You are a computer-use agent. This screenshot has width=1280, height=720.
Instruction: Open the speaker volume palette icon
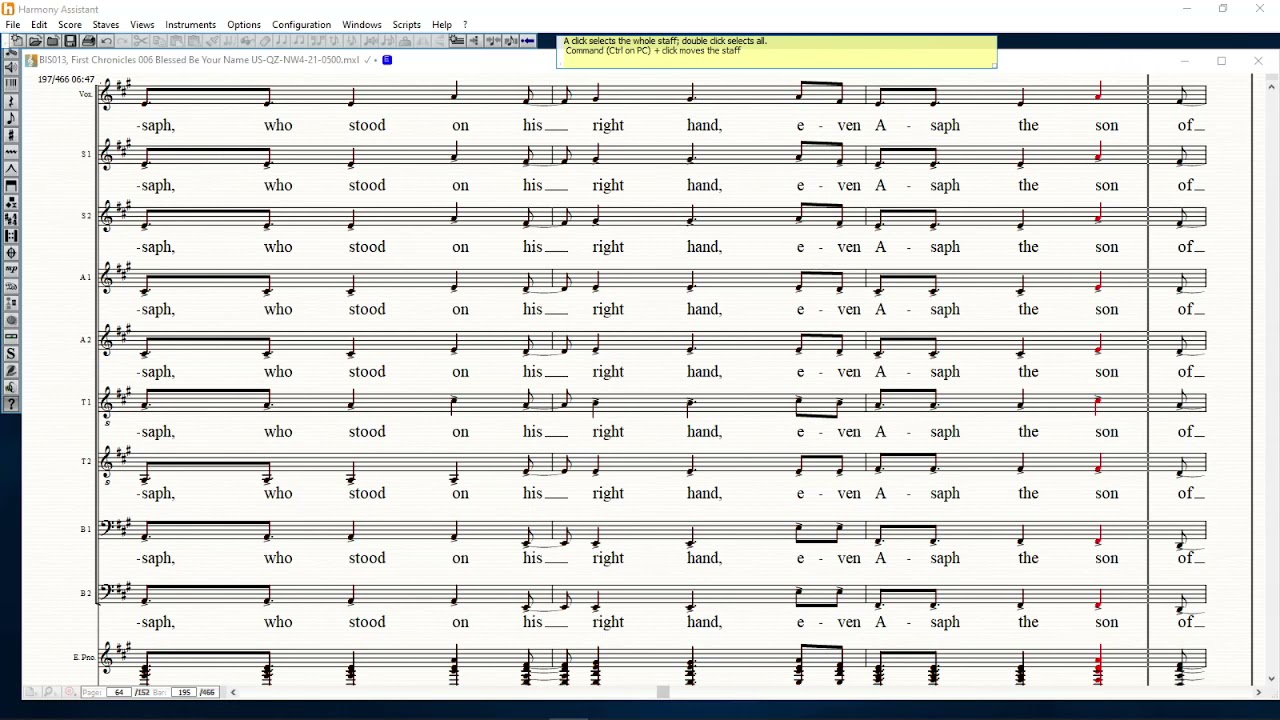pos(11,67)
